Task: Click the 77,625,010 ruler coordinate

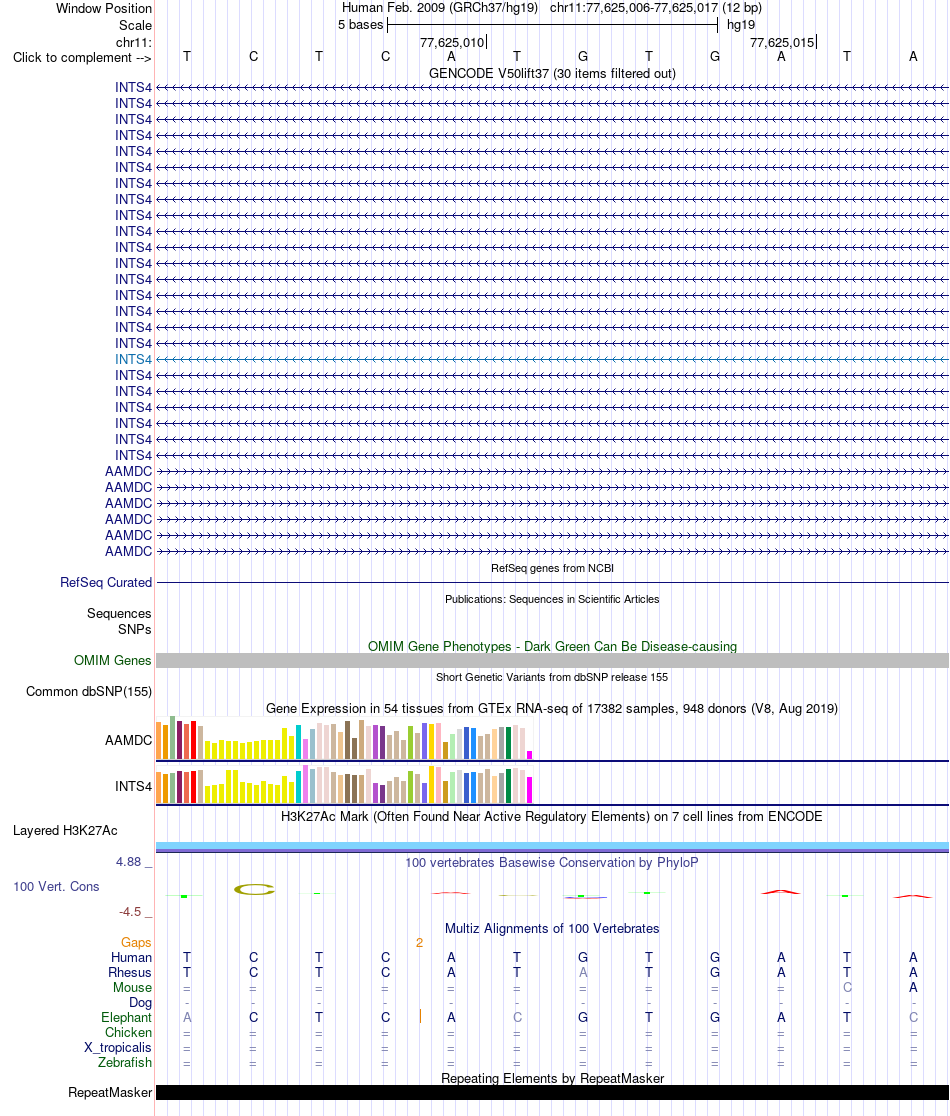Action: click(452, 43)
